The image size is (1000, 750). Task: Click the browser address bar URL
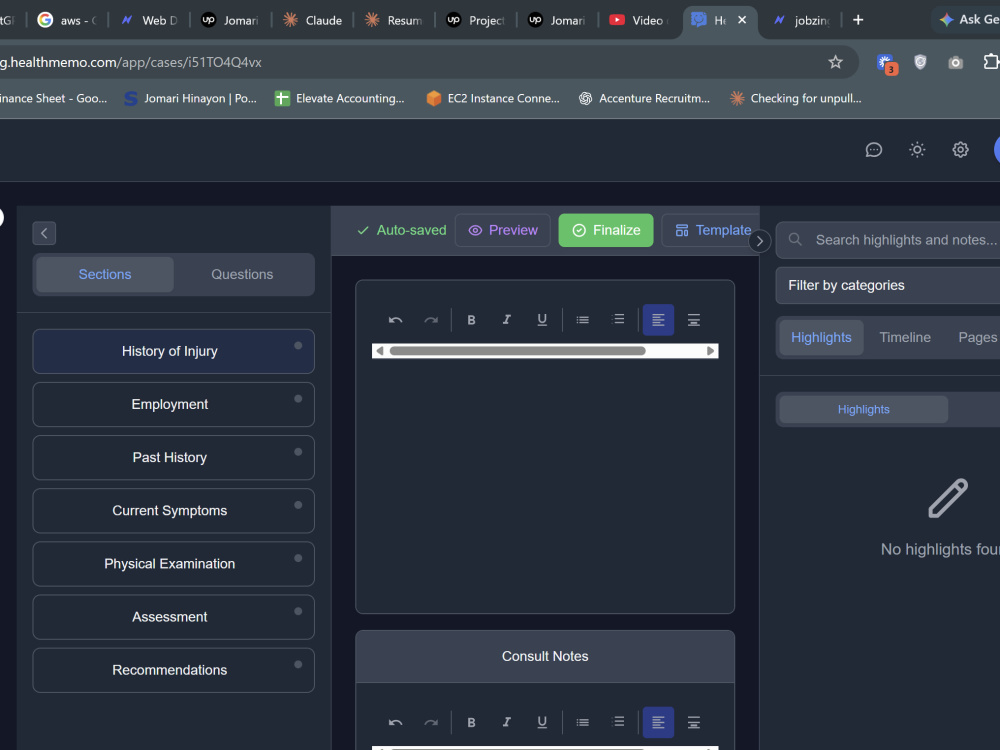tap(131, 62)
